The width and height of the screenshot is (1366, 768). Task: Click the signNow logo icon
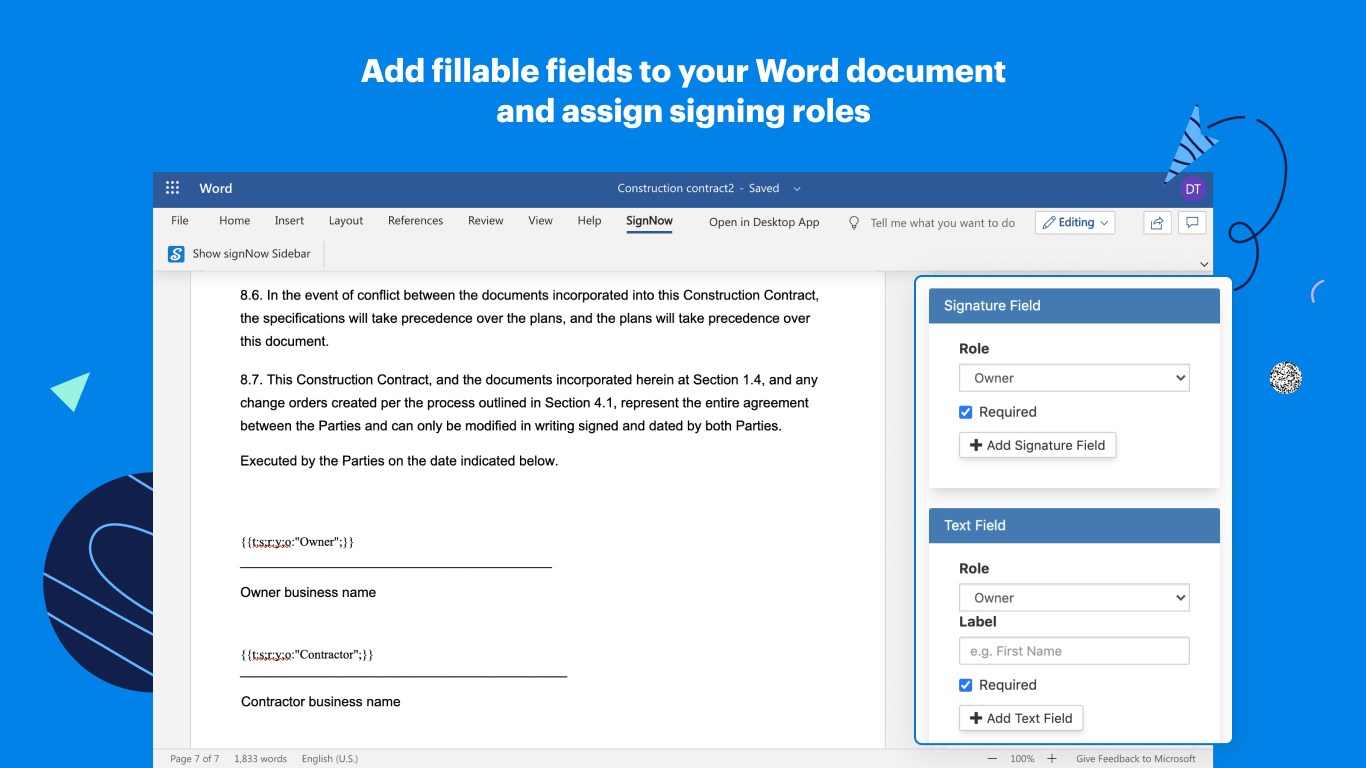[x=176, y=254]
